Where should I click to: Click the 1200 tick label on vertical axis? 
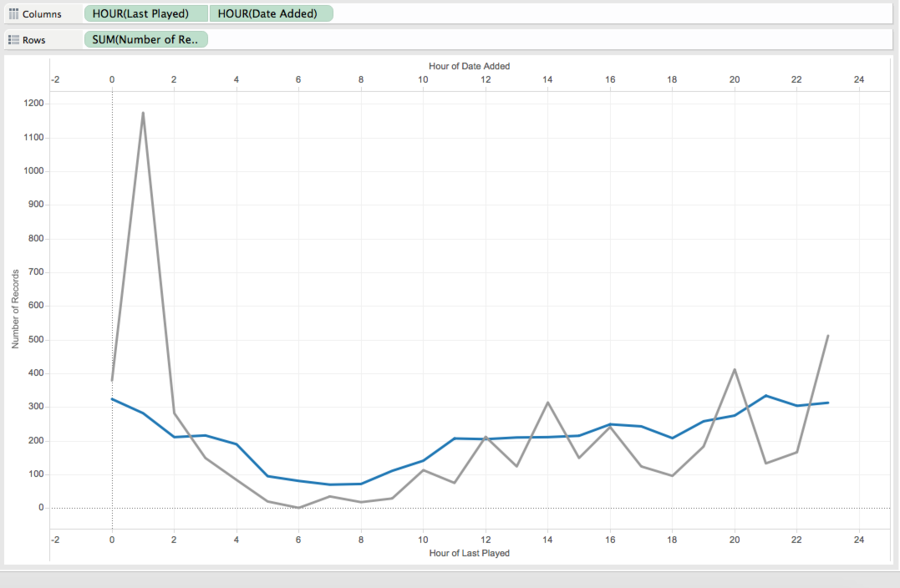pos(34,103)
